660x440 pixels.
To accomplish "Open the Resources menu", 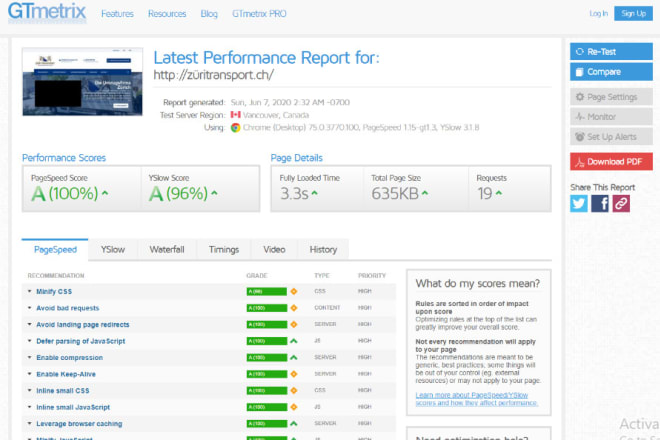I will (167, 14).
